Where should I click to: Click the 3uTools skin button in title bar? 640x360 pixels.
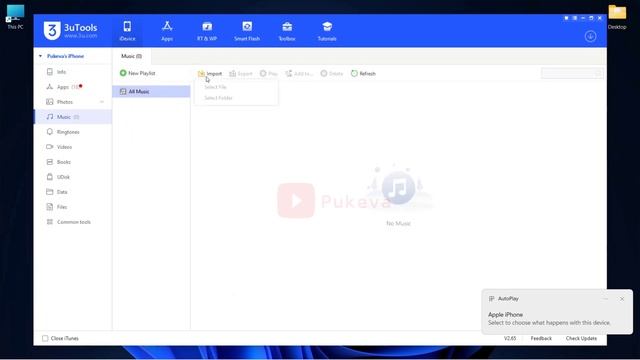coord(566,18)
